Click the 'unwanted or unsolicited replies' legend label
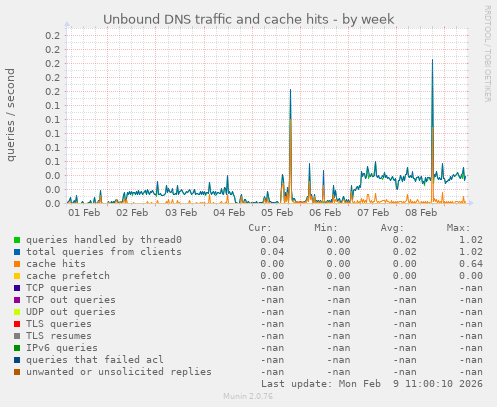 (119, 372)
